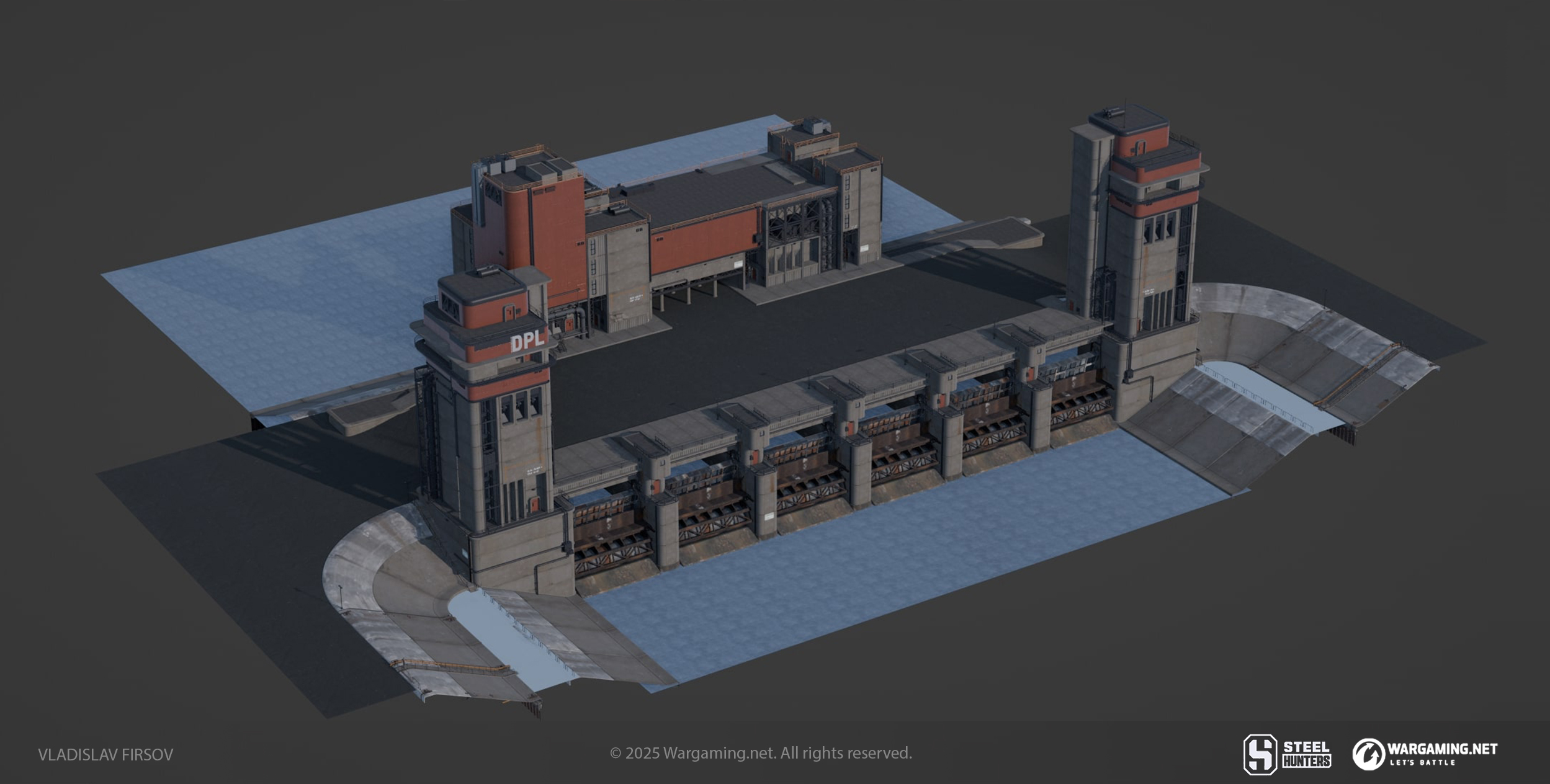Click the WARGAMING.NET wordmark text

1442,749
